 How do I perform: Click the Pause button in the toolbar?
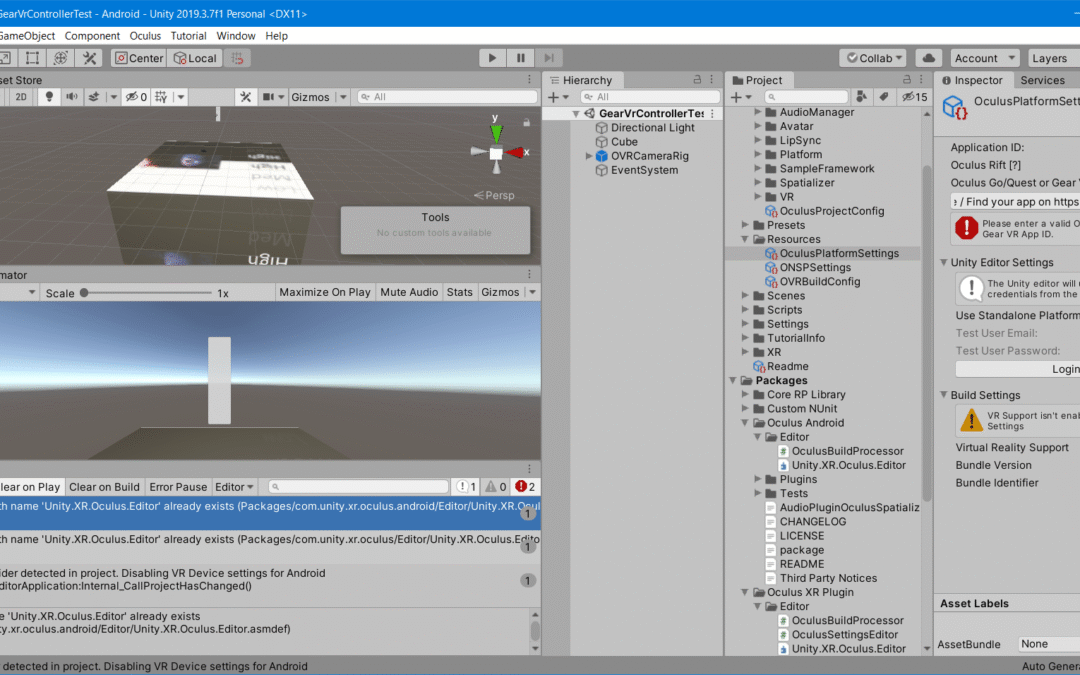point(521,58)
